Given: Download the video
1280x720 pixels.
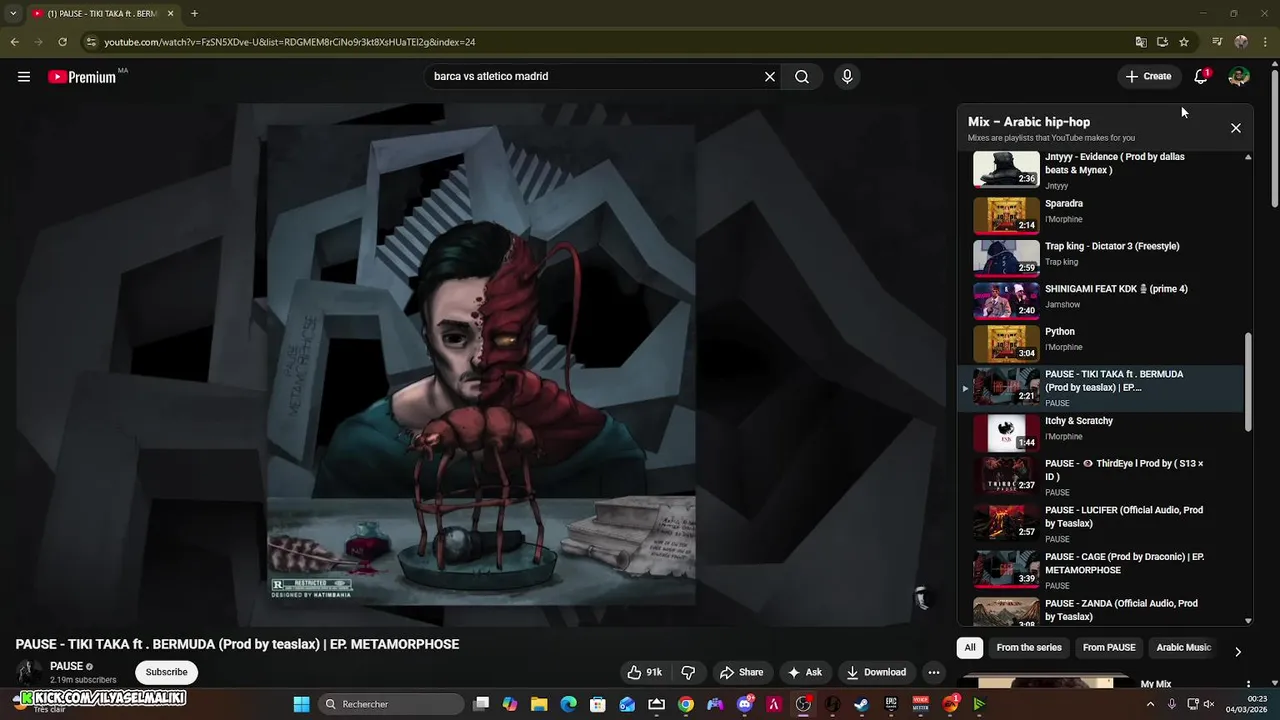Looking at the screenshot, I should 876,672.
